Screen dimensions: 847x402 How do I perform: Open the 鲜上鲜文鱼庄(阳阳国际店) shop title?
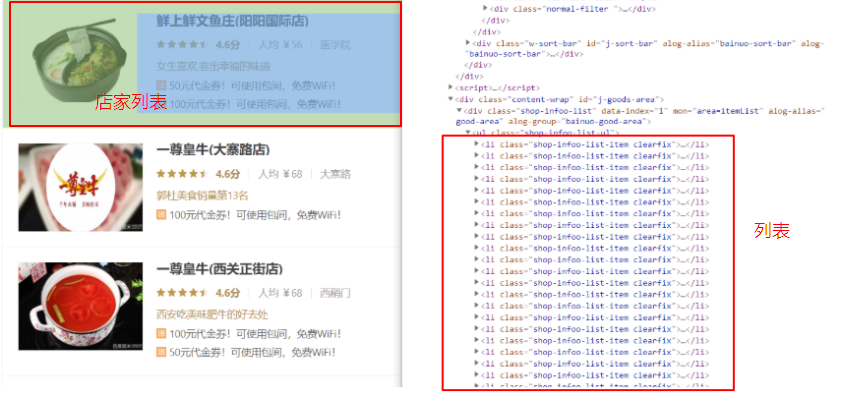click(x=233, y=21)
